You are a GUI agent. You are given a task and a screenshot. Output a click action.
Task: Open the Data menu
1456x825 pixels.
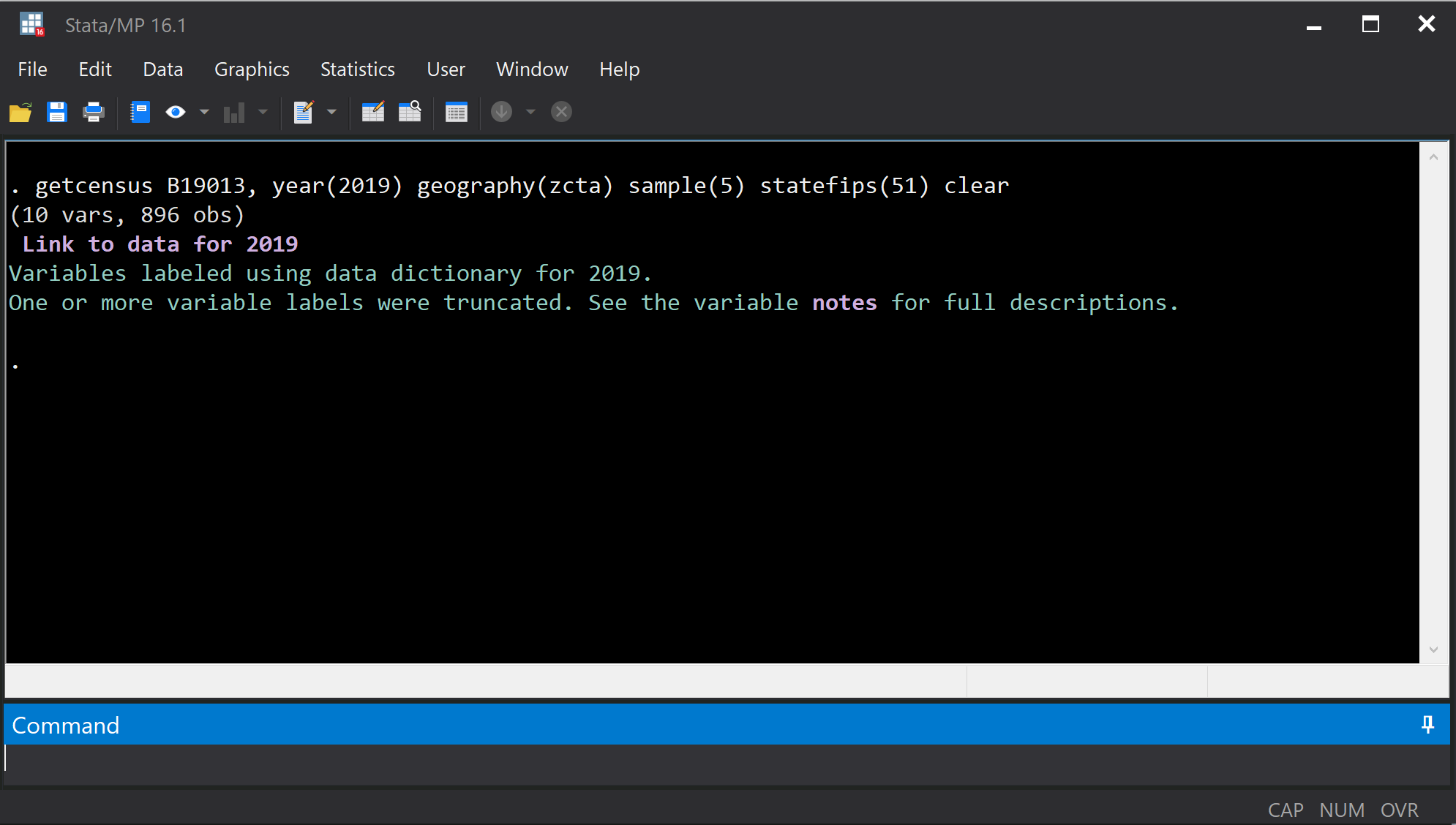click(x=162, y=69)
